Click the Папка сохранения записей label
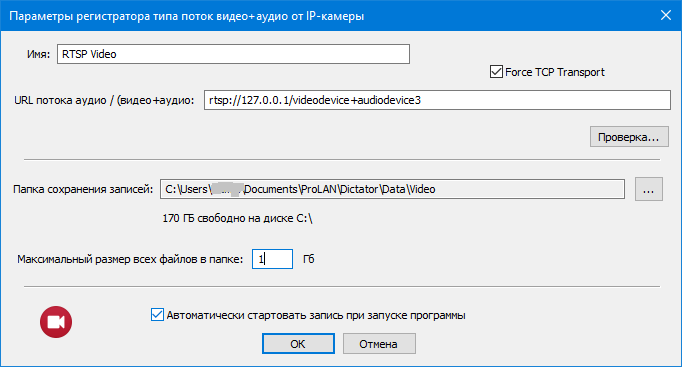This screenshot has width=682, height=367. point(83,189)
